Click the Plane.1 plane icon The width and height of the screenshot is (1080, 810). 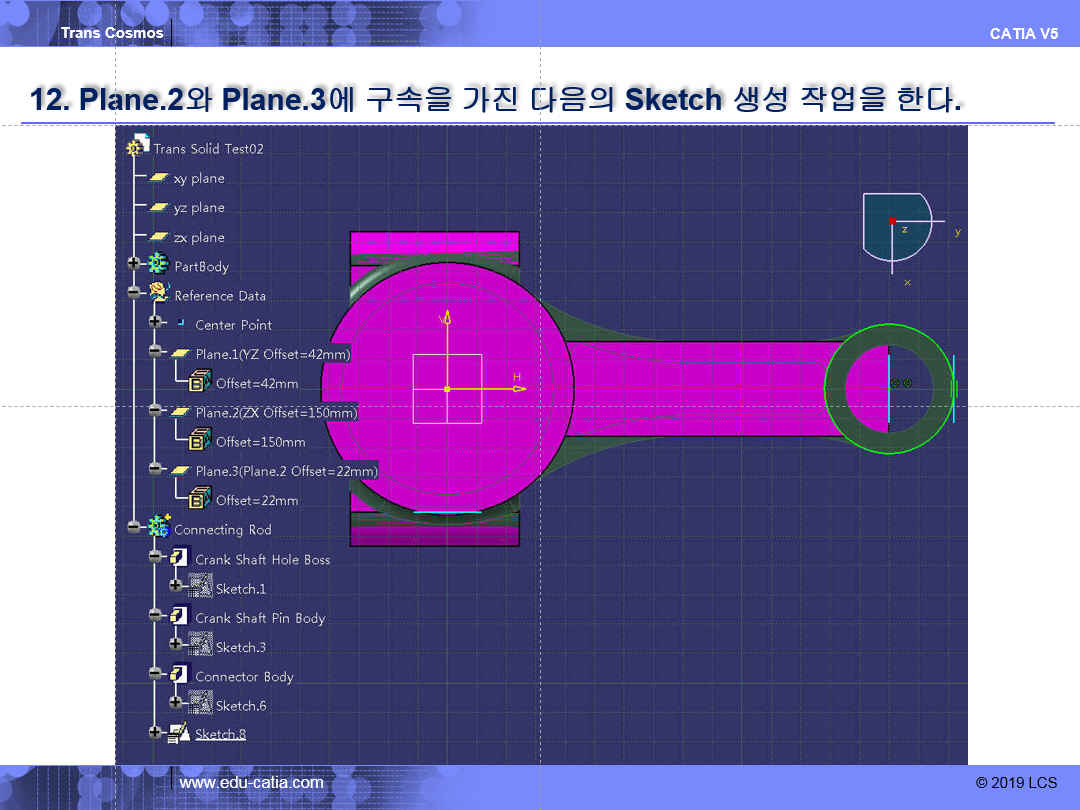(x=180, y=353)
